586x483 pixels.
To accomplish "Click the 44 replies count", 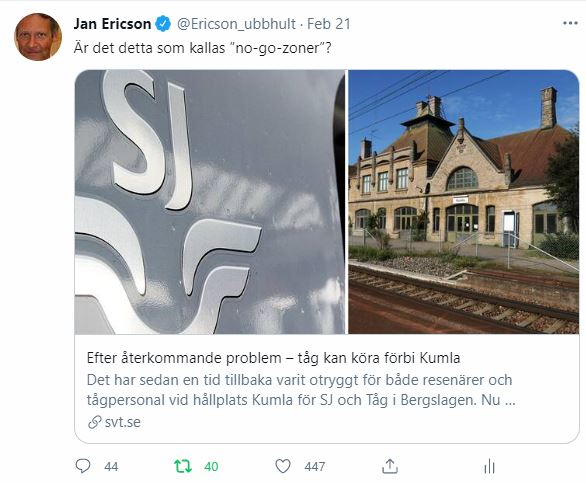I will coord(111,467).
